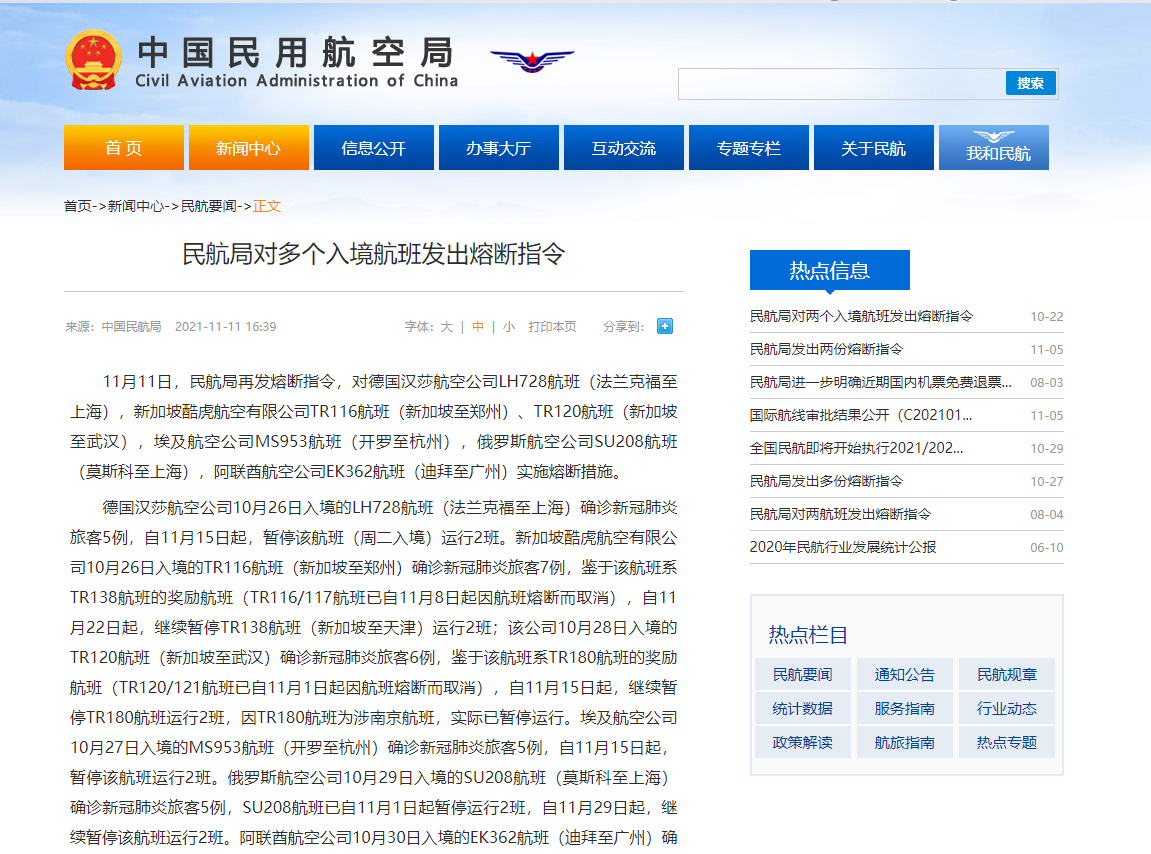Switch to 信息公开 navigation tab

[x=373, y=148]
